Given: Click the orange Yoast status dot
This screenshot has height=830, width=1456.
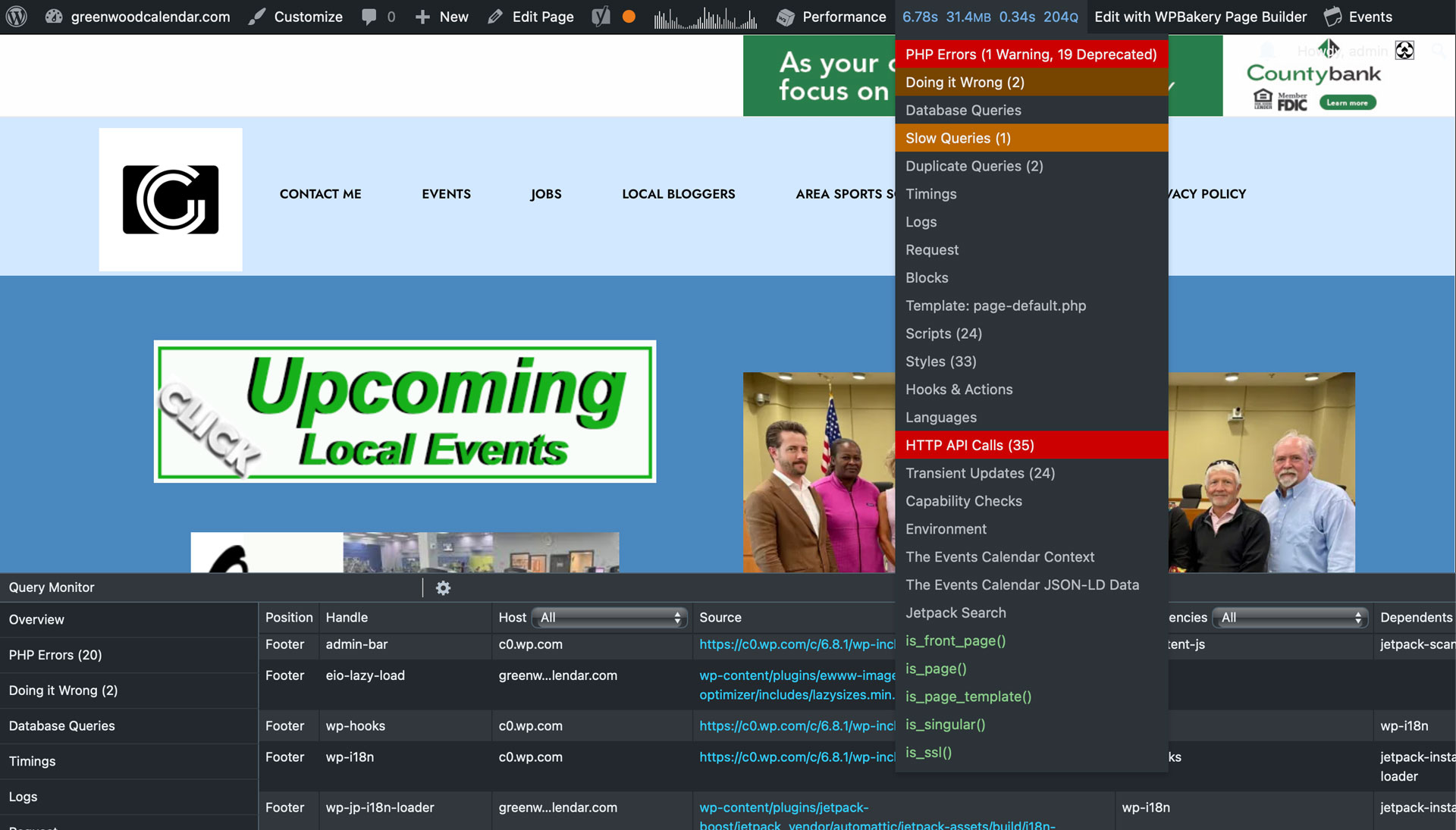Looking at the screenshot, I should [629, 17].
